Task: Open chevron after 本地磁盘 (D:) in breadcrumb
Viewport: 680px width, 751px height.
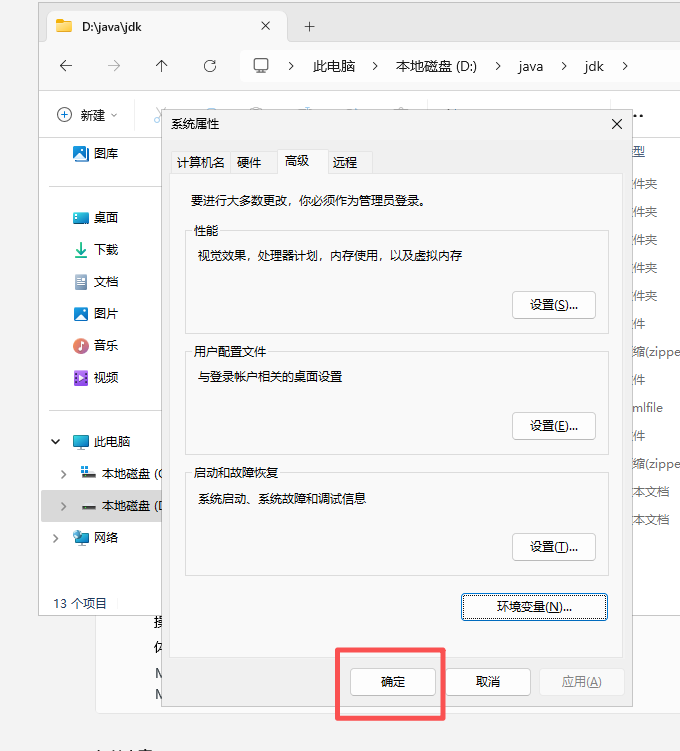Action: point(498,66)
